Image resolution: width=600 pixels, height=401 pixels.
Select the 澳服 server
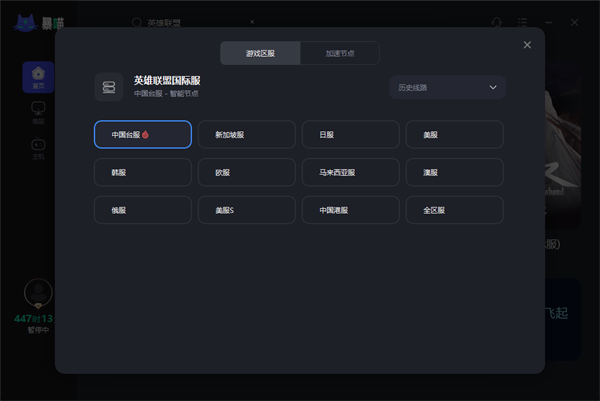[454, 172]
